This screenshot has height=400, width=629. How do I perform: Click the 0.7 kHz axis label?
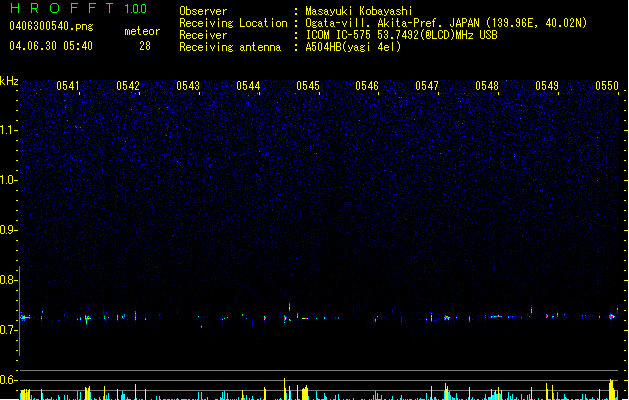click(x=8, y=330)
